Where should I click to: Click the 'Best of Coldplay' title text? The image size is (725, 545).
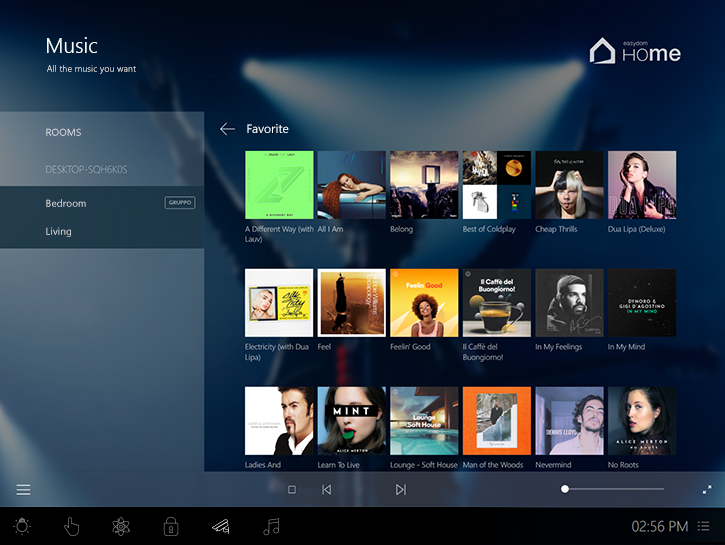tap(489, 229)
